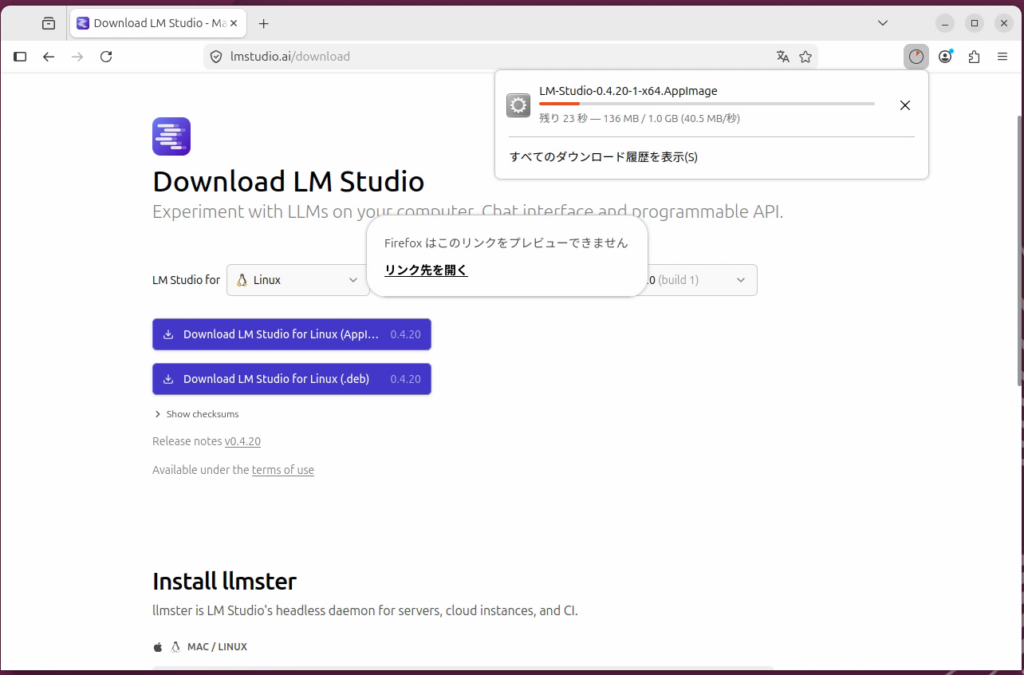Viewport: 1024px width, 675px height.
Task: Show the list of all tabs chevron
Action: [x=882, y=24]
